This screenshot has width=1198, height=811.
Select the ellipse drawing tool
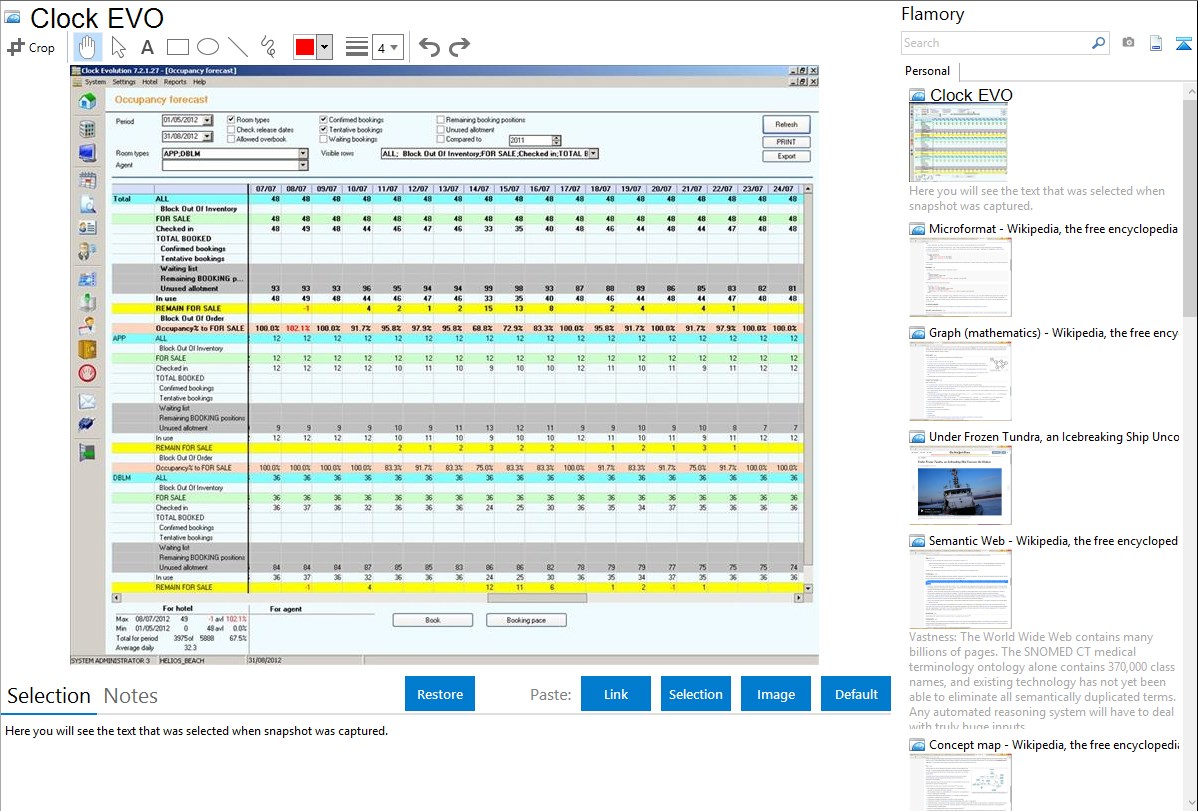208,47
